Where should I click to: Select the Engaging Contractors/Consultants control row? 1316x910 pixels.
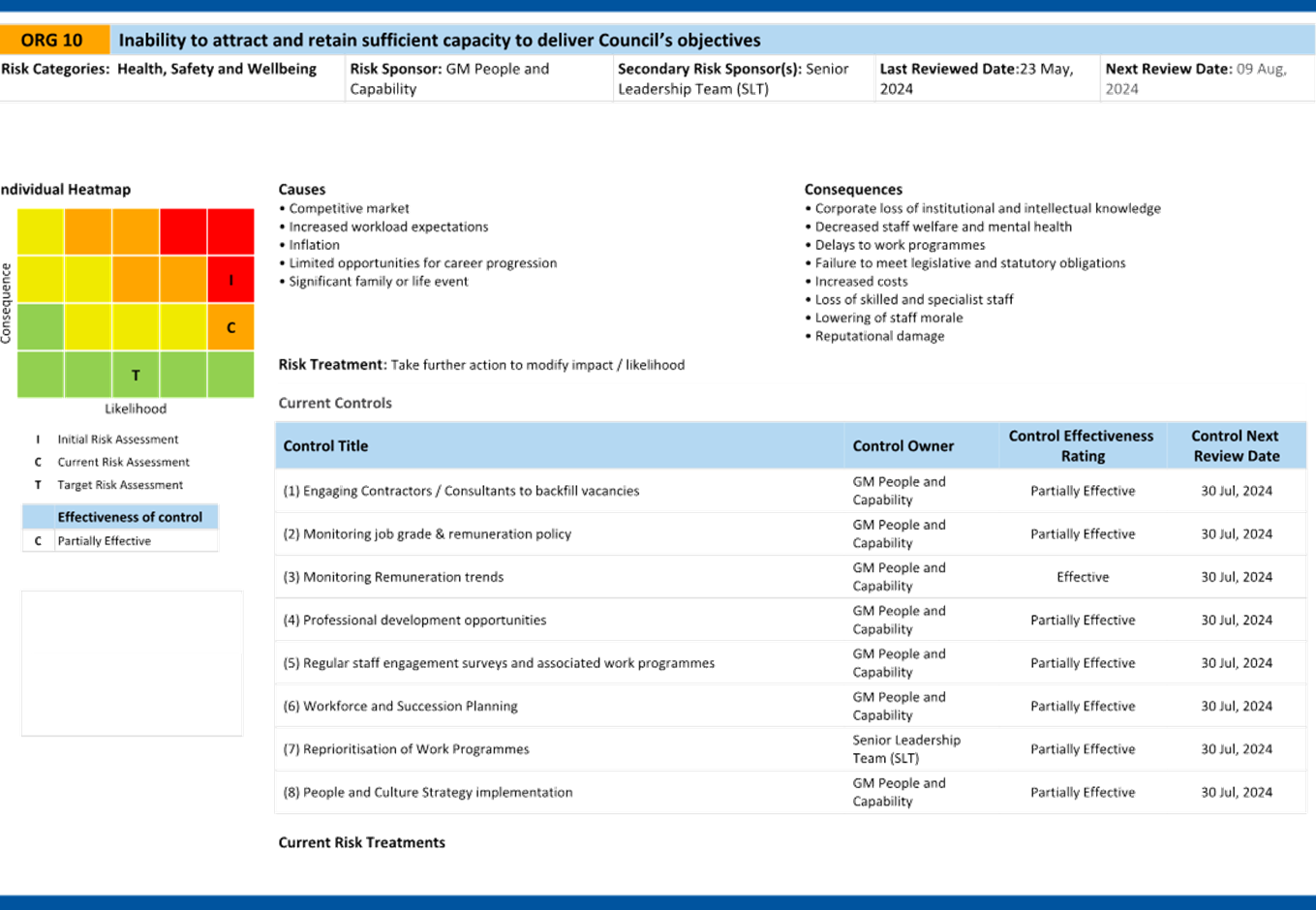pyautogui.click(x=462, y=491)
